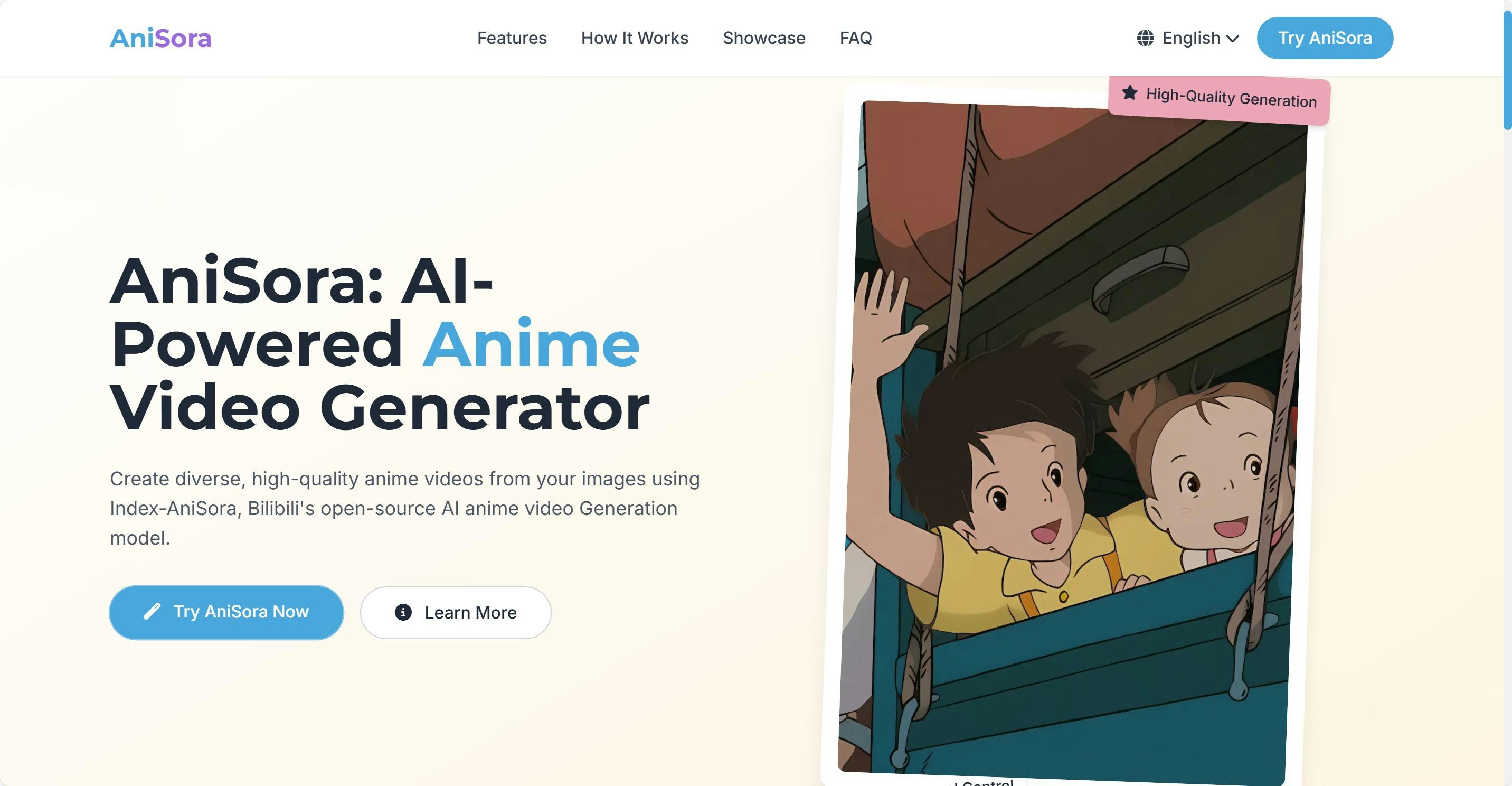Expand the chevron beside English
This screenshot has height=786, width=1512.
coord(1233,39)
